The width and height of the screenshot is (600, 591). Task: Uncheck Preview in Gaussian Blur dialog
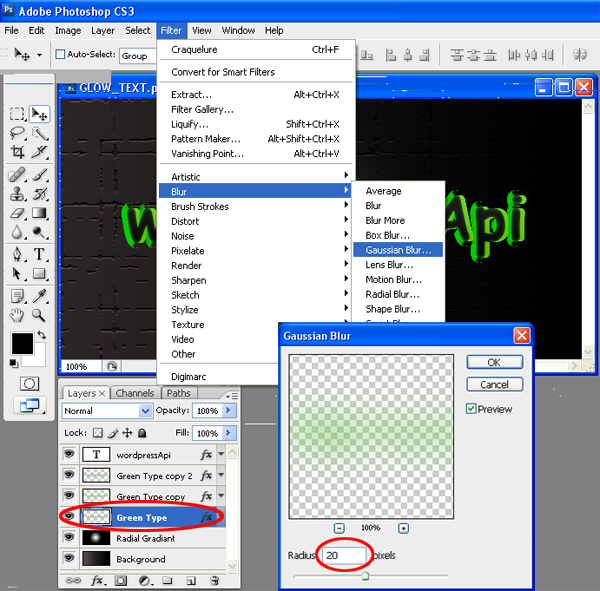coord(471,409)
